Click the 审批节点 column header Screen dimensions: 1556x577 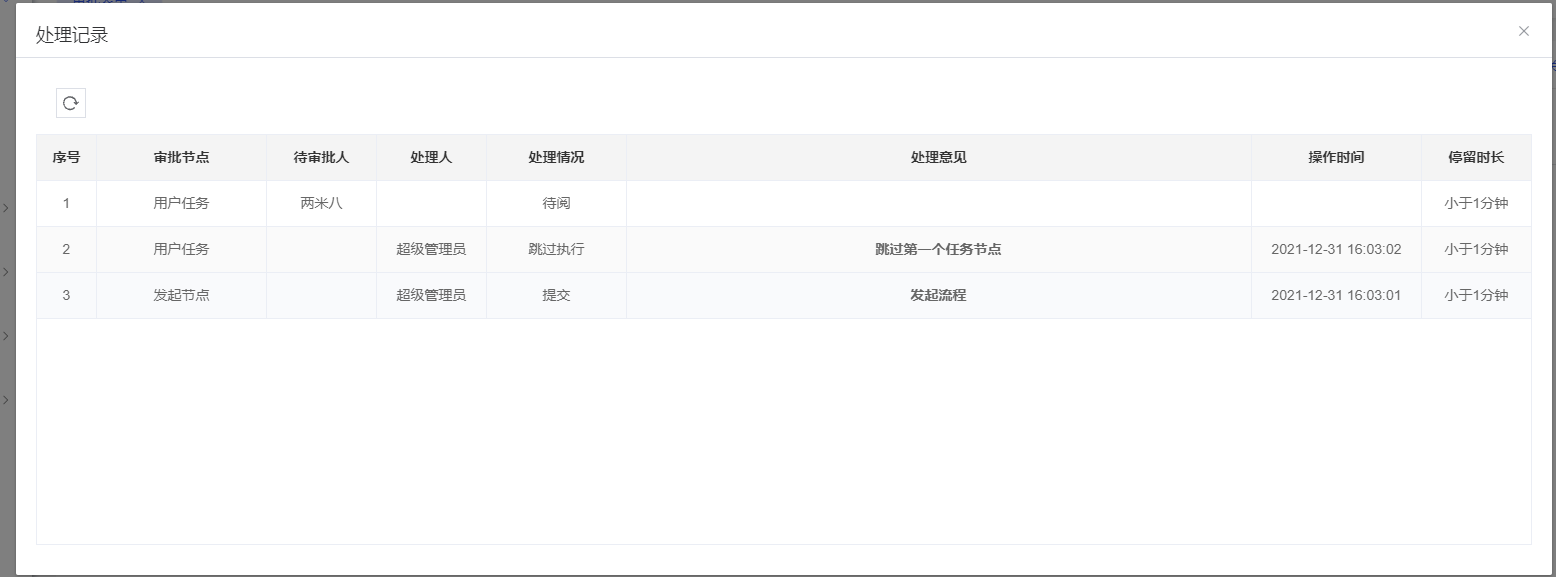coord(182,158)
